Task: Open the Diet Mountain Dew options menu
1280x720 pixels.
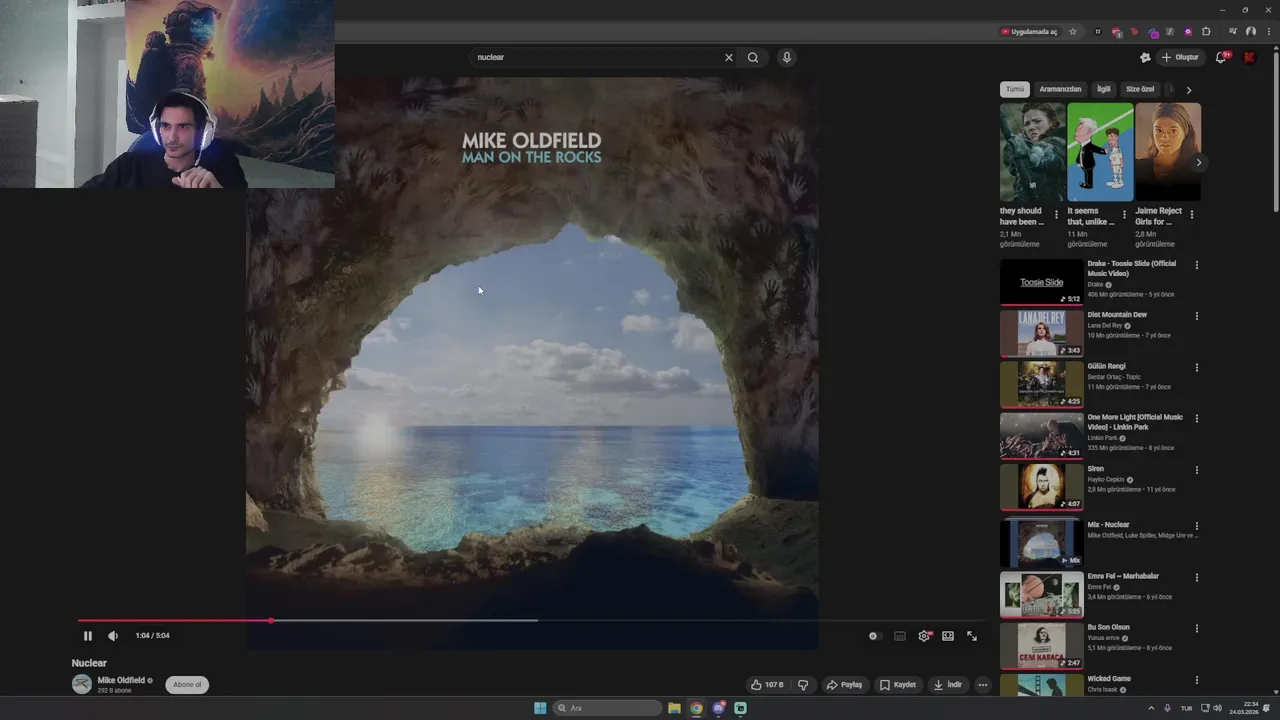Action: [1197, 316]
